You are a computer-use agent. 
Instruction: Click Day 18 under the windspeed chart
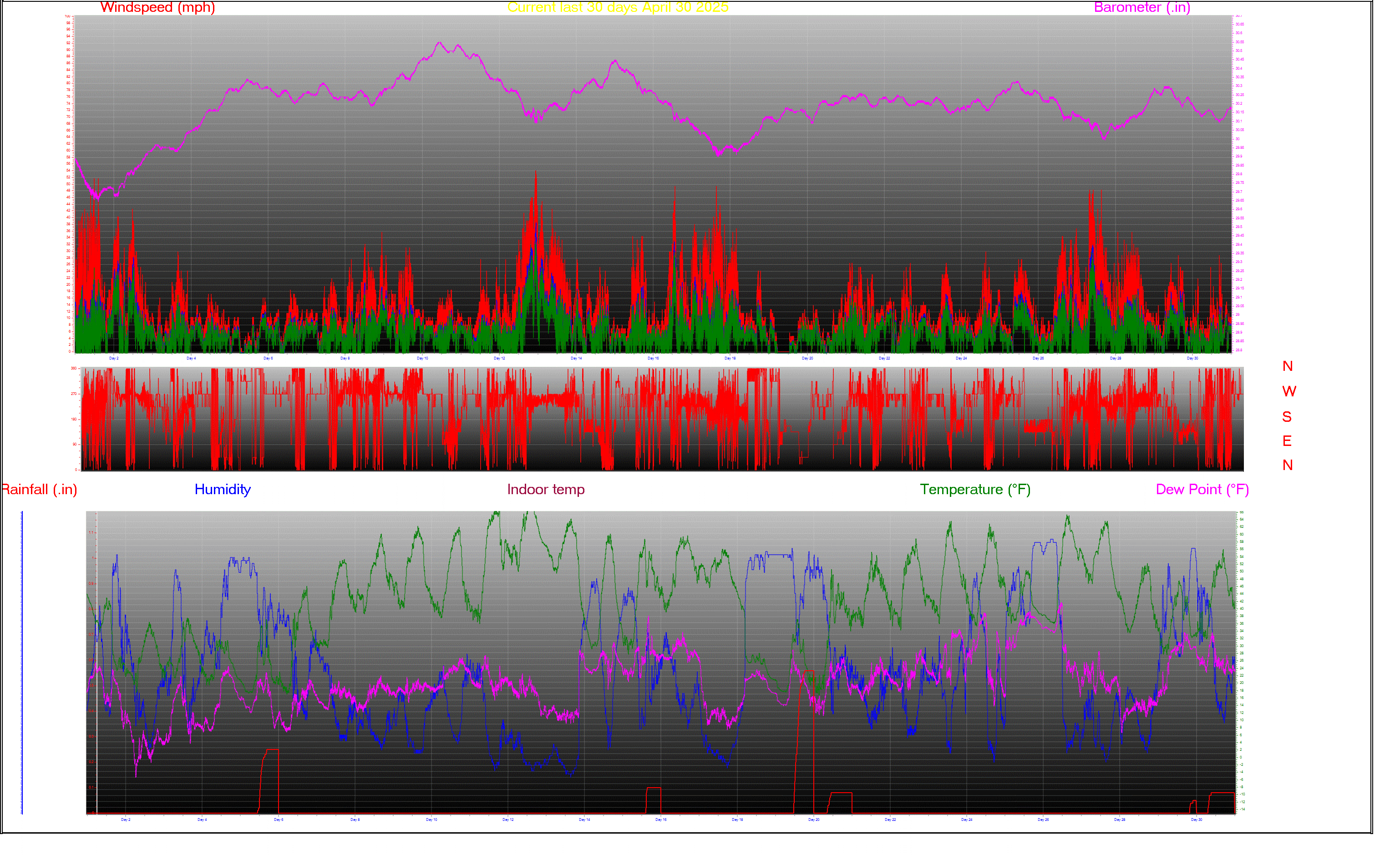(x=730, y=359)
